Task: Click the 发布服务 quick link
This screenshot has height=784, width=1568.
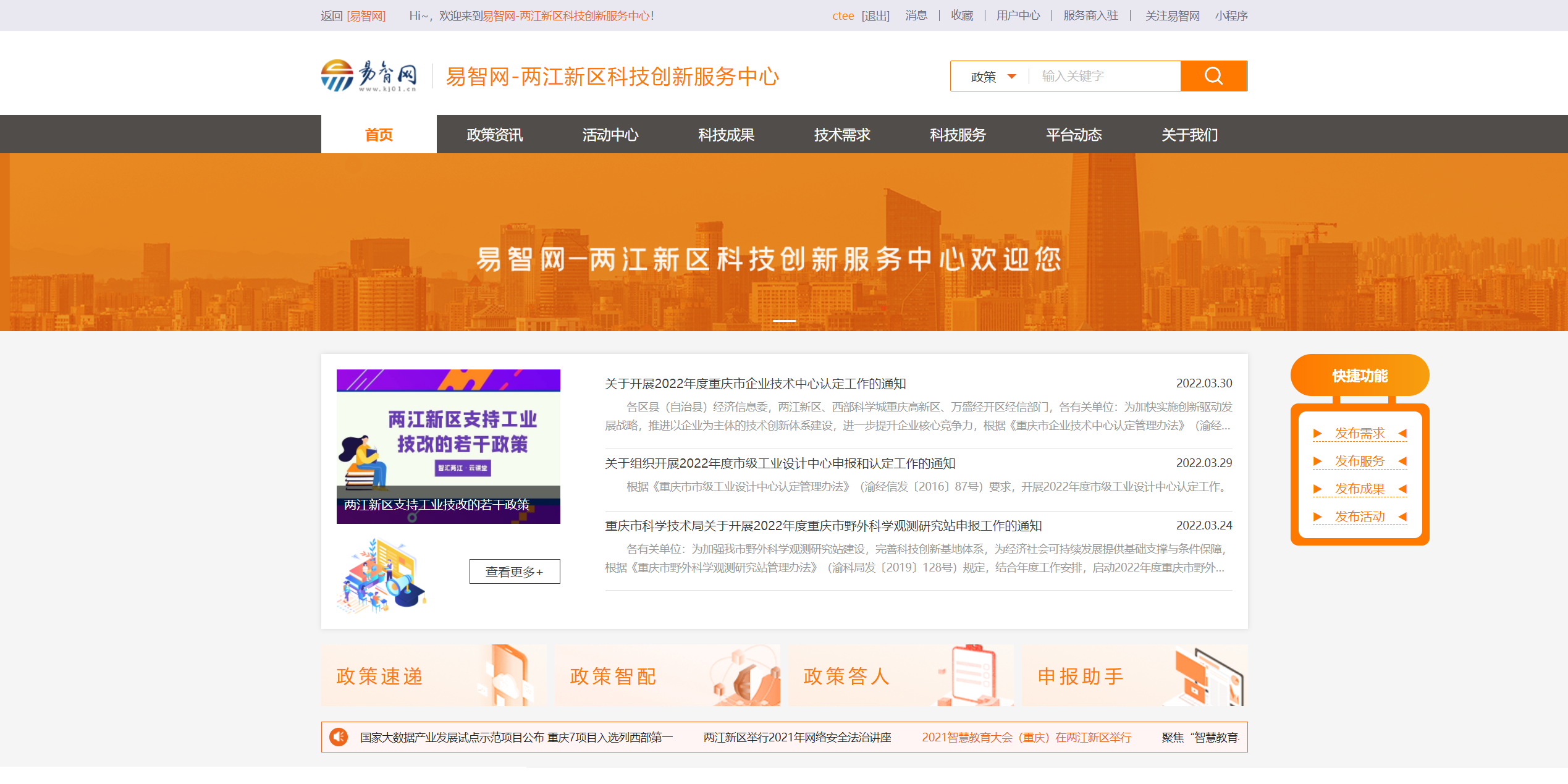Action: click(x=1360, y=461)
